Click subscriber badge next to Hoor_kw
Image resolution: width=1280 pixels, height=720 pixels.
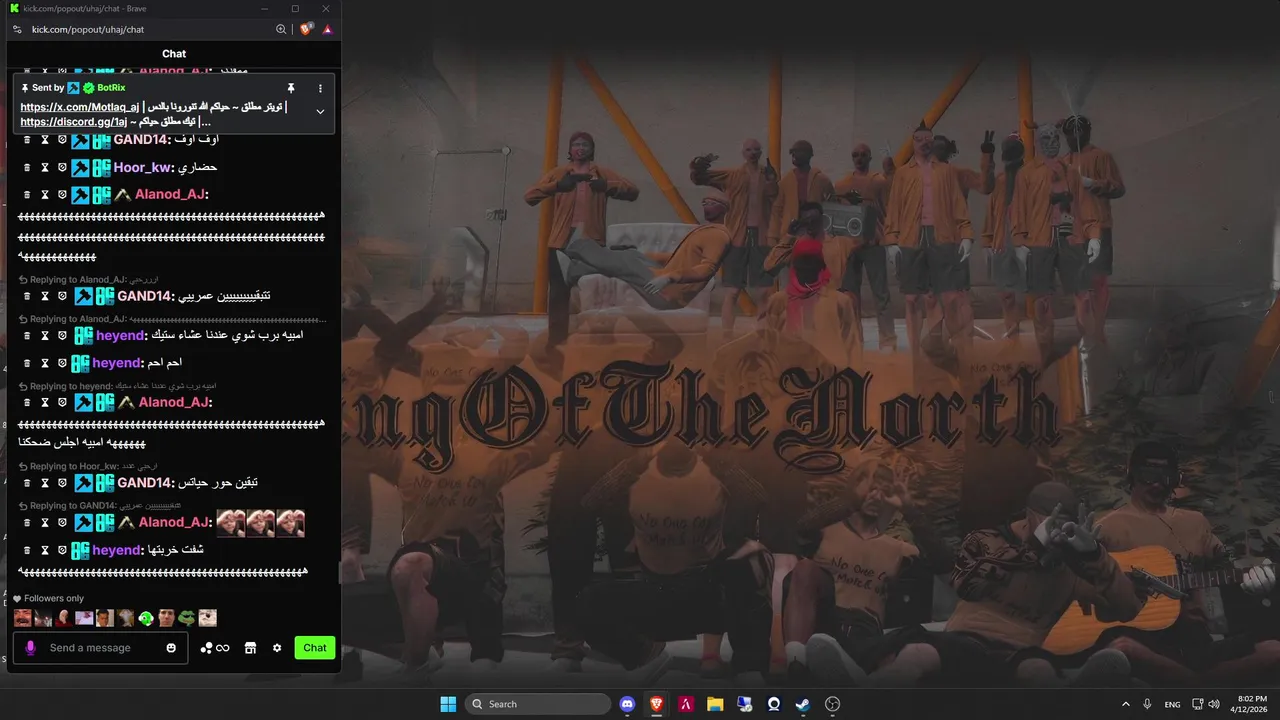102,167
